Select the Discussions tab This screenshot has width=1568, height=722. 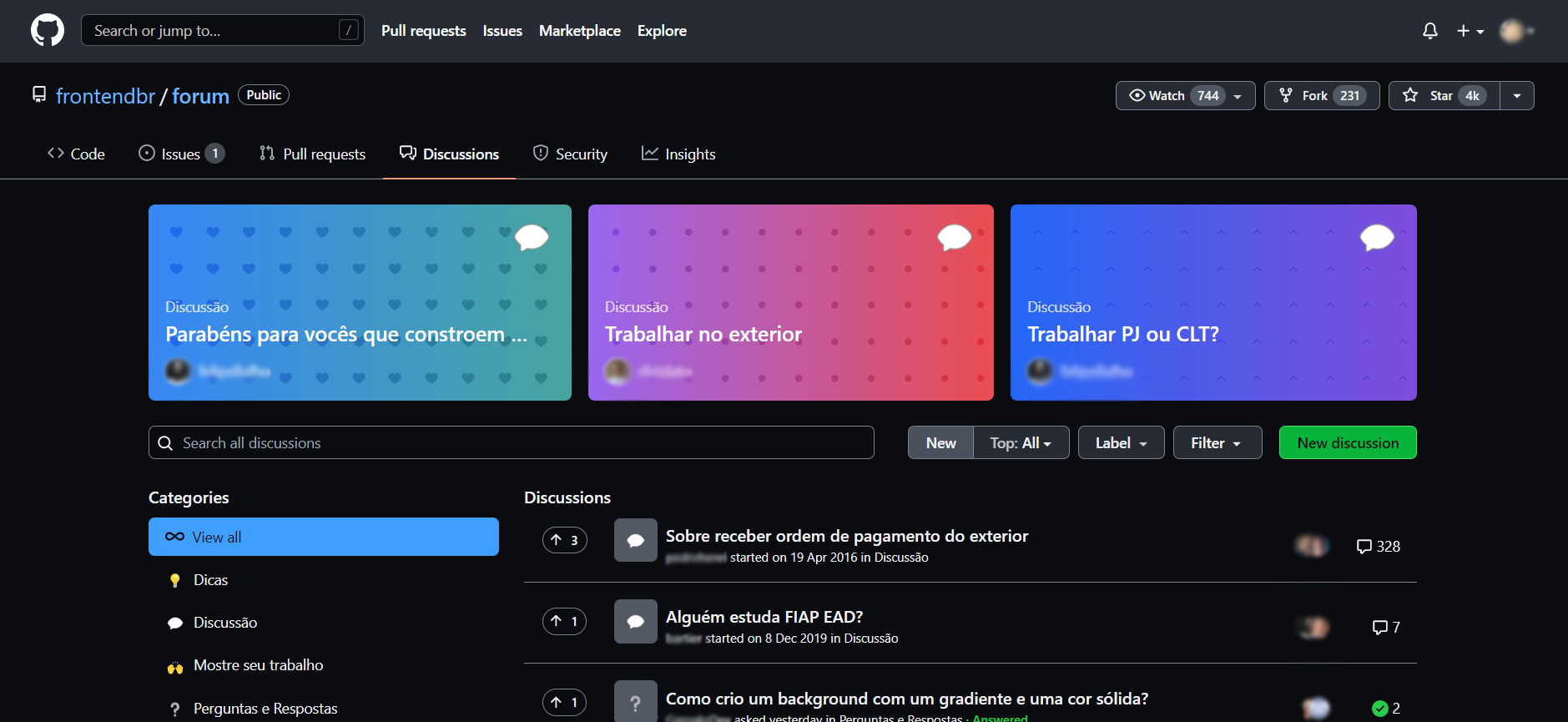point(449,154)
